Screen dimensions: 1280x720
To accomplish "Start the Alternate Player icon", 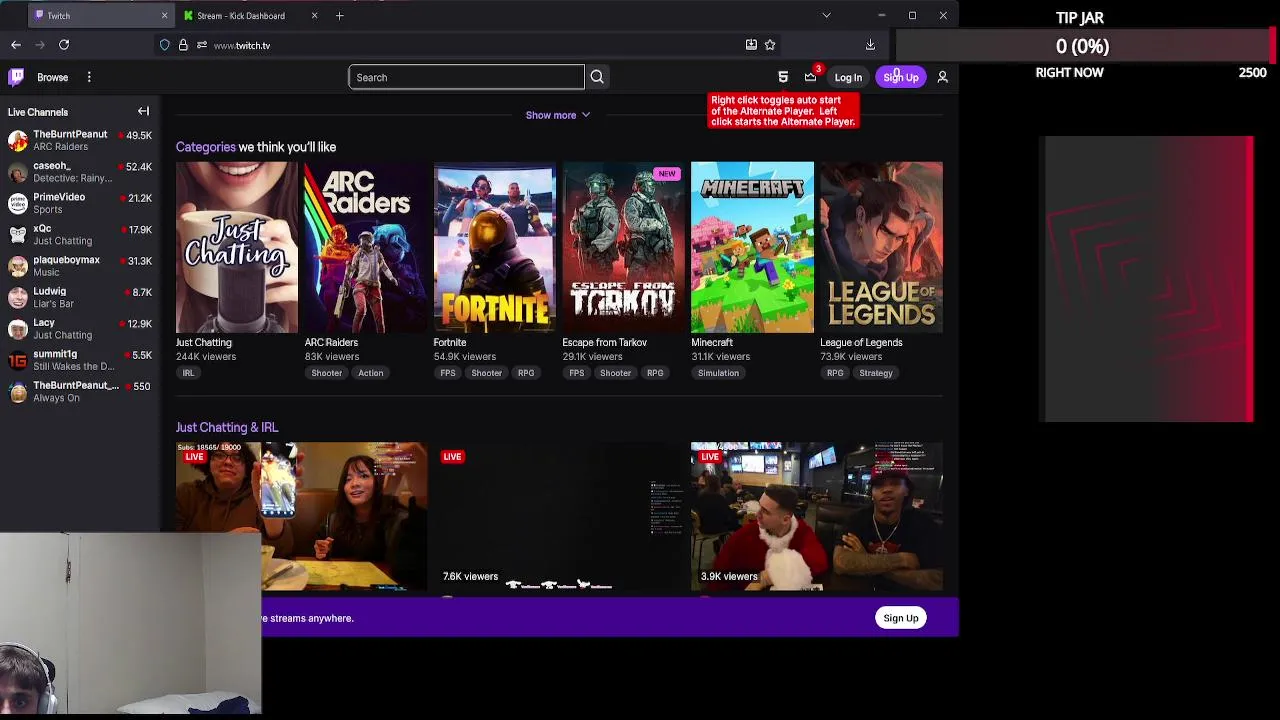I will (x=783, y=77).
